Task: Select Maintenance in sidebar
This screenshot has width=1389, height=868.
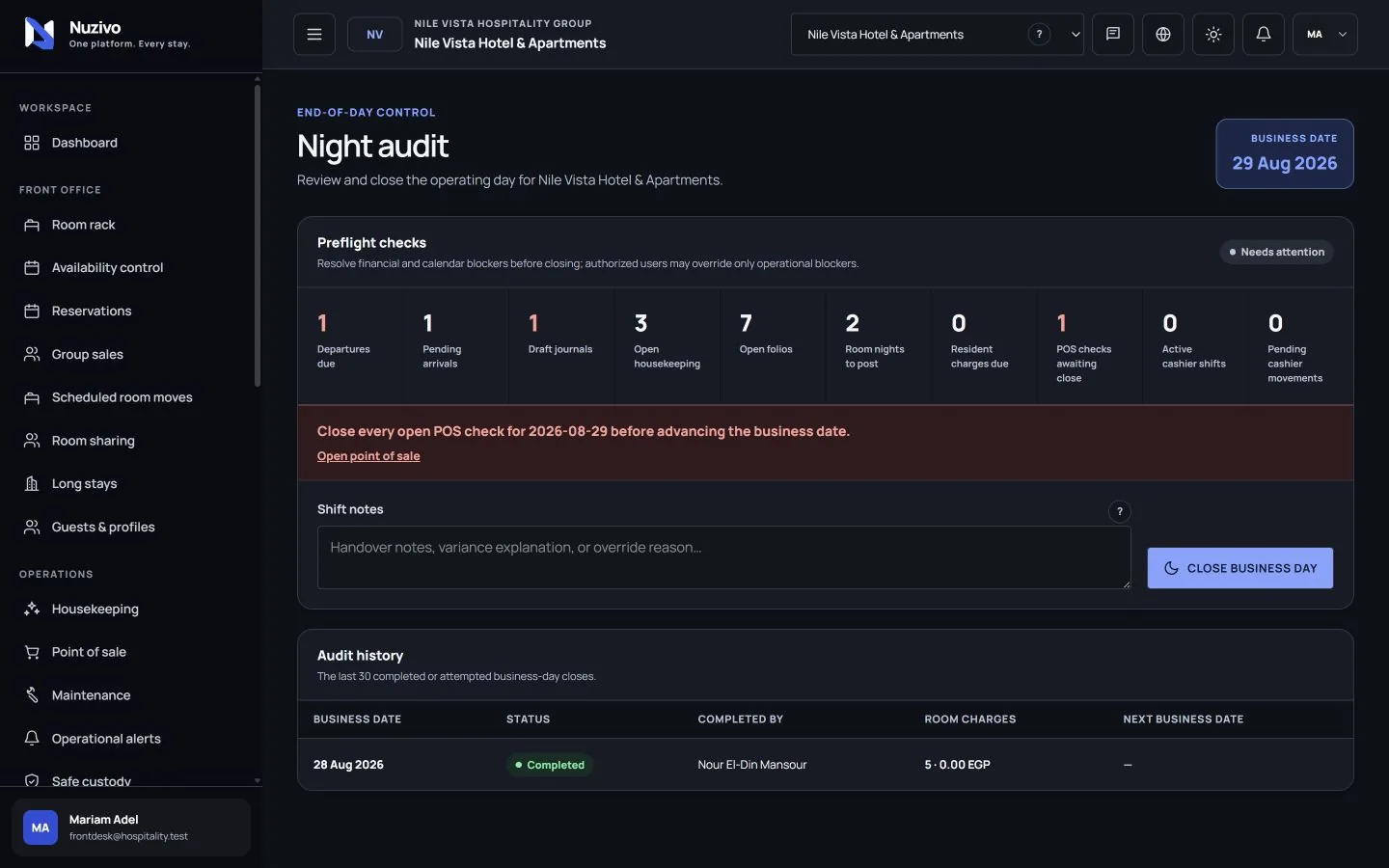Action: pos(131,695)
